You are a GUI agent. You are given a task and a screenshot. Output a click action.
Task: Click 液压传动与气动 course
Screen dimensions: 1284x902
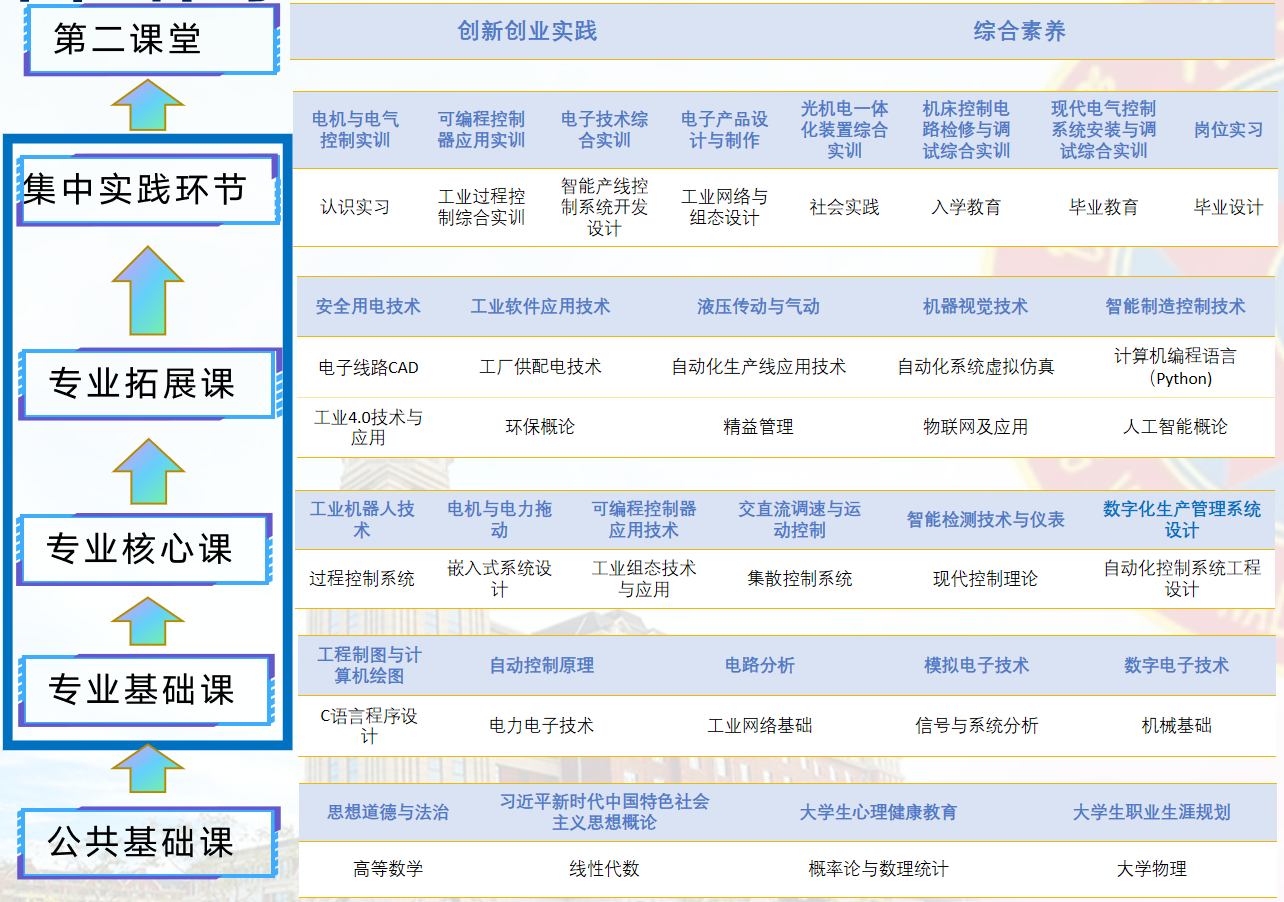click(758, 306)
